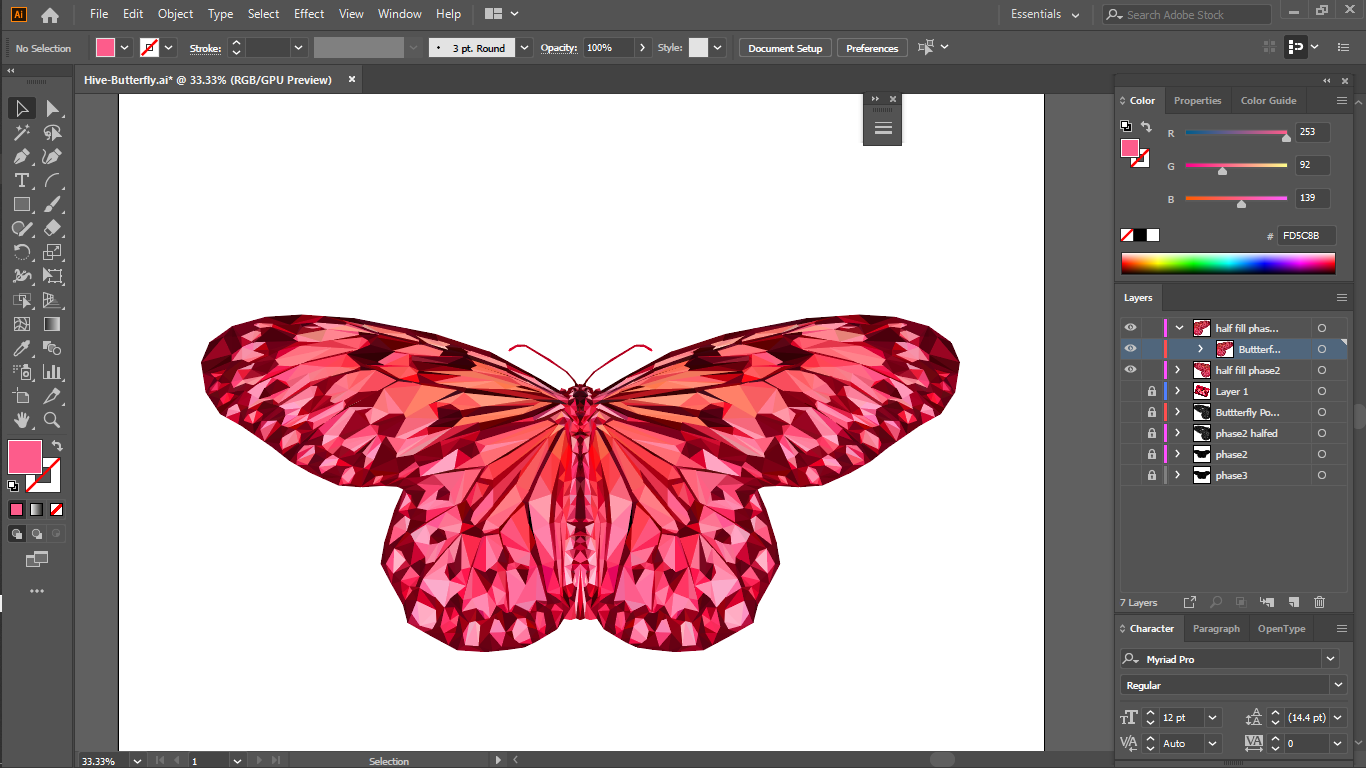
Task: Open the Layers panel menu
Action: (1342, 298)
